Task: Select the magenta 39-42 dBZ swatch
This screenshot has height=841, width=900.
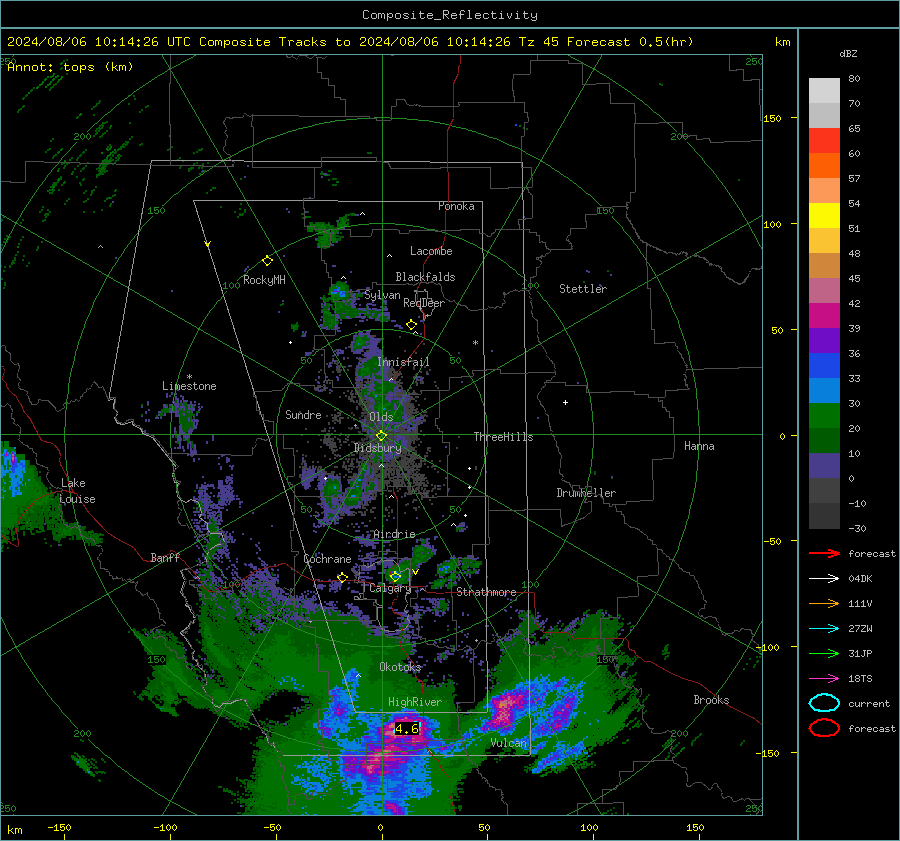Action: click(824, 316)
